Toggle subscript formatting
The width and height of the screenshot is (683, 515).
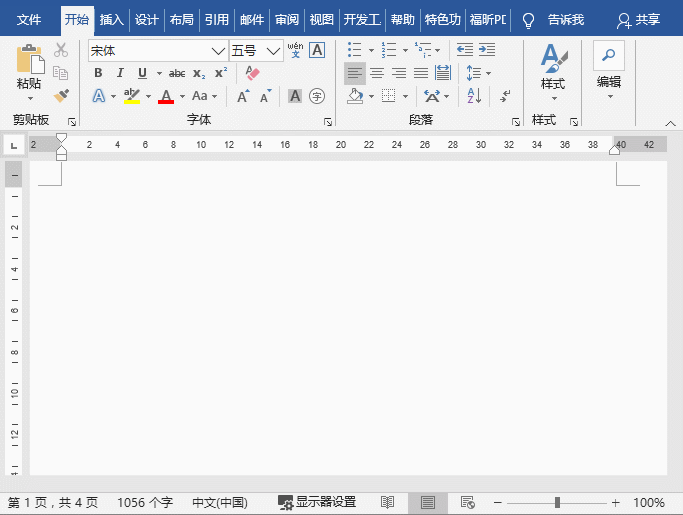tap(198, 73)
